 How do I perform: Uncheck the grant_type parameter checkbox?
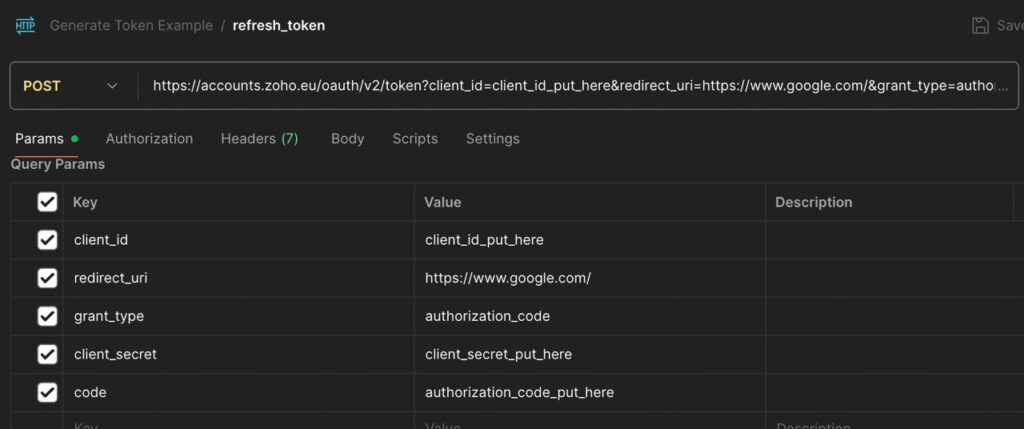47,316
